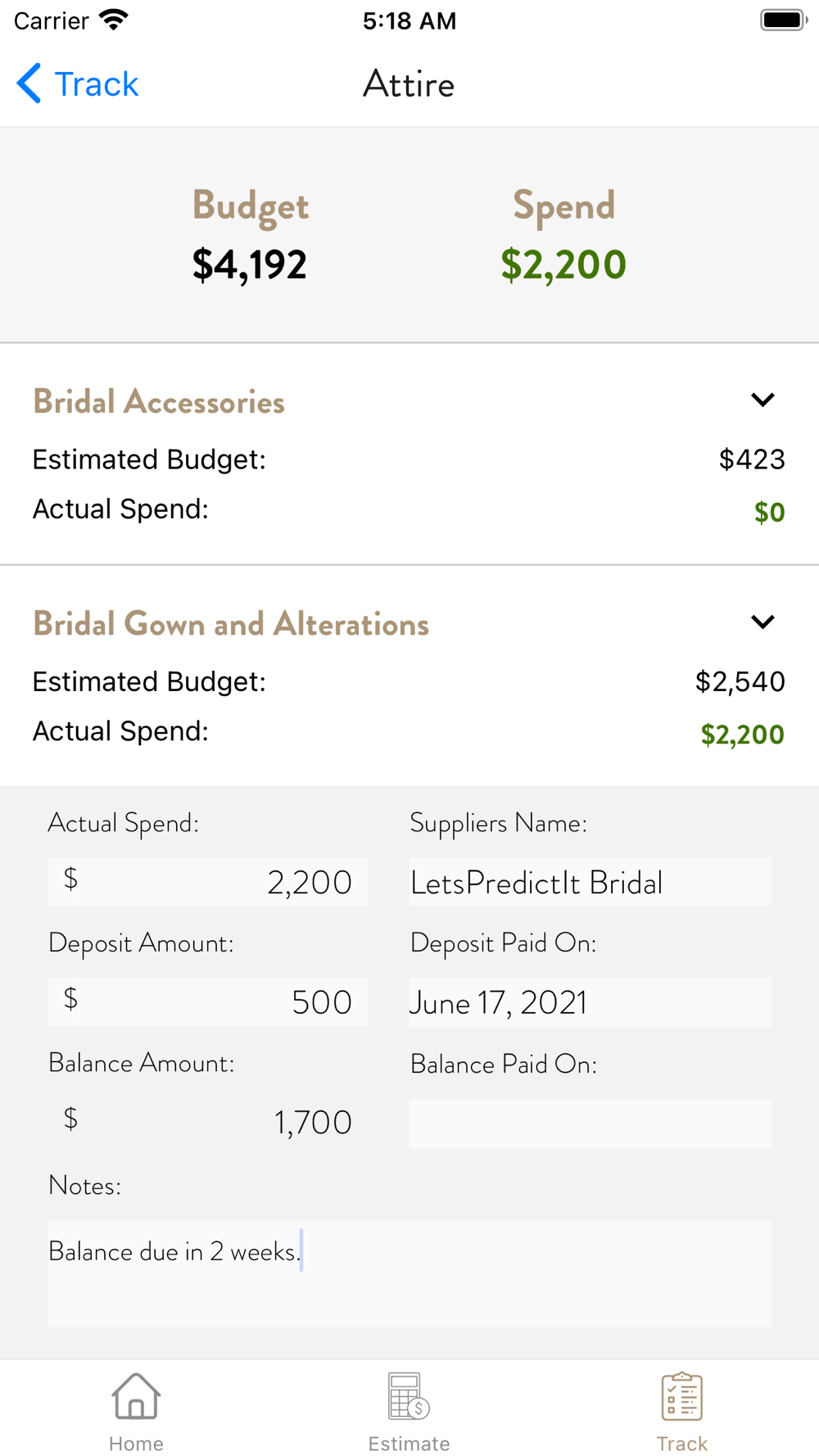
Task: Edit the Deposit Amount field
Action: 208,1002
